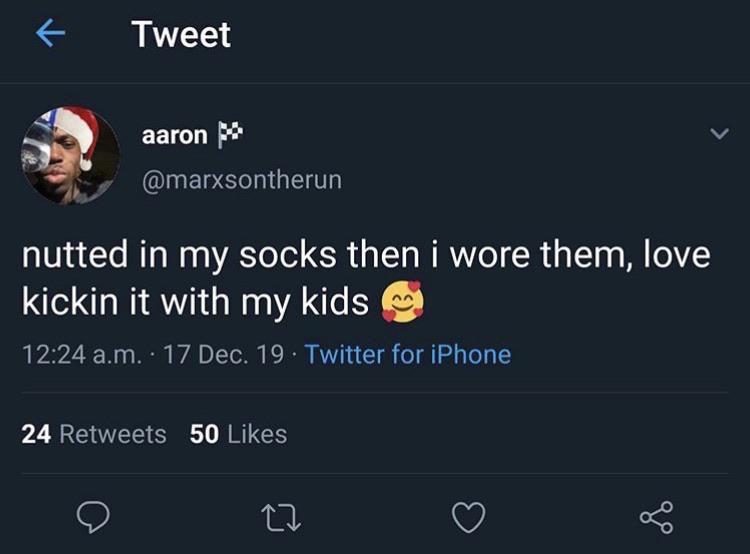Click the Twitter for iPhone link
The height and width of the screenshot is (554, 750).
408,354
